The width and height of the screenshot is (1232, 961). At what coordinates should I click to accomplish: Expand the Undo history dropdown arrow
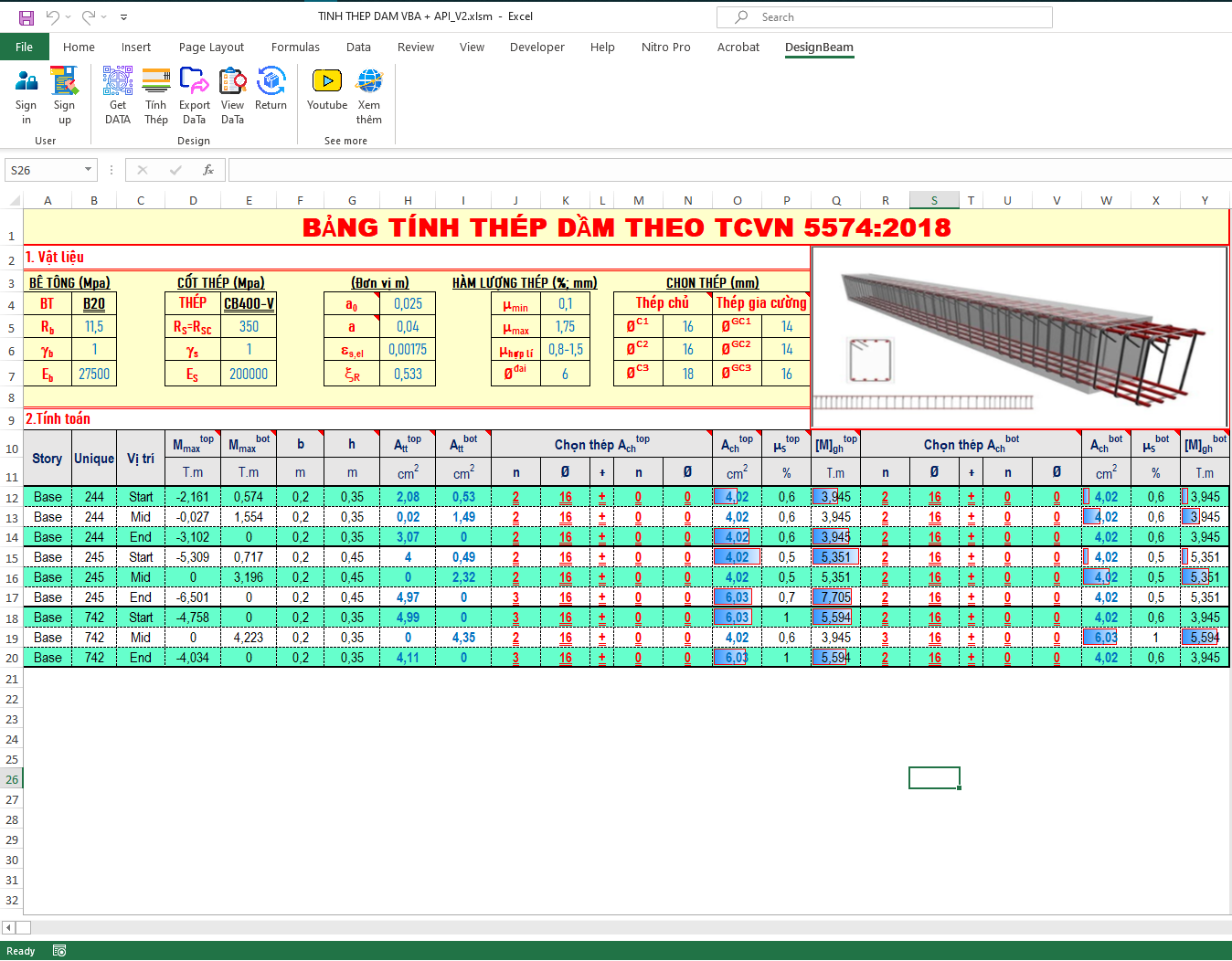67,16
